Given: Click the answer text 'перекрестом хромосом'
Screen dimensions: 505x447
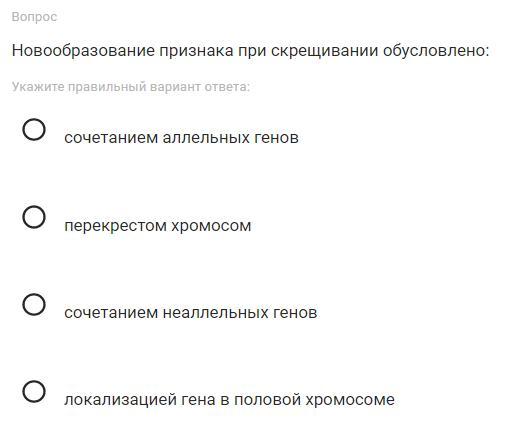Looking at the screenshot, I should click(158, 226).
